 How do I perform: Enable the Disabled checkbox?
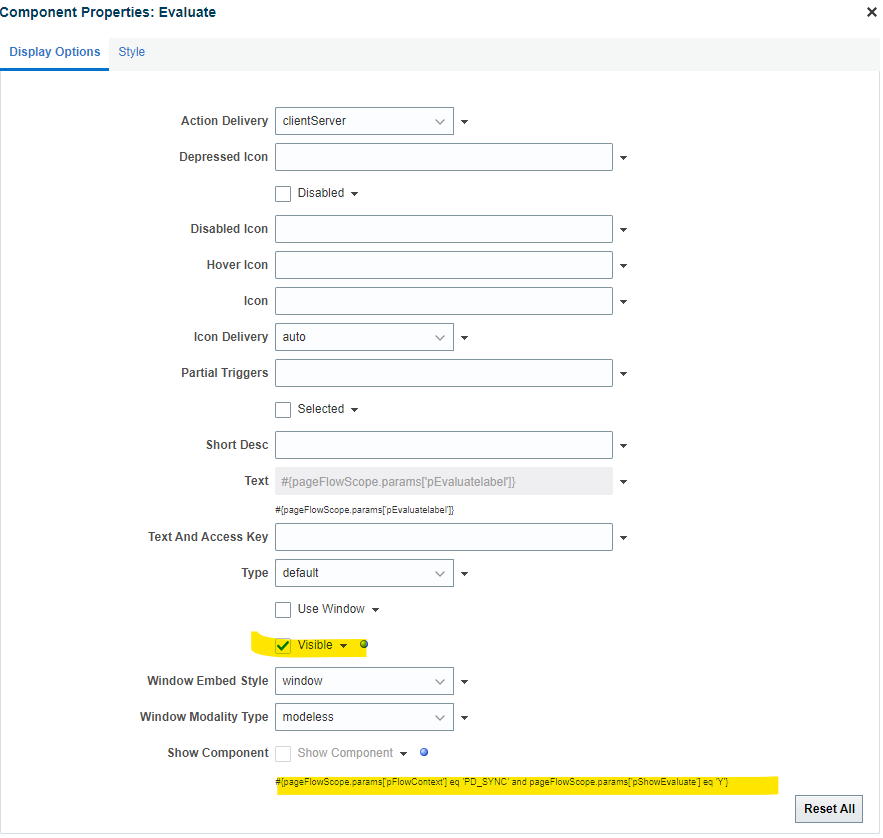(283, 193)
